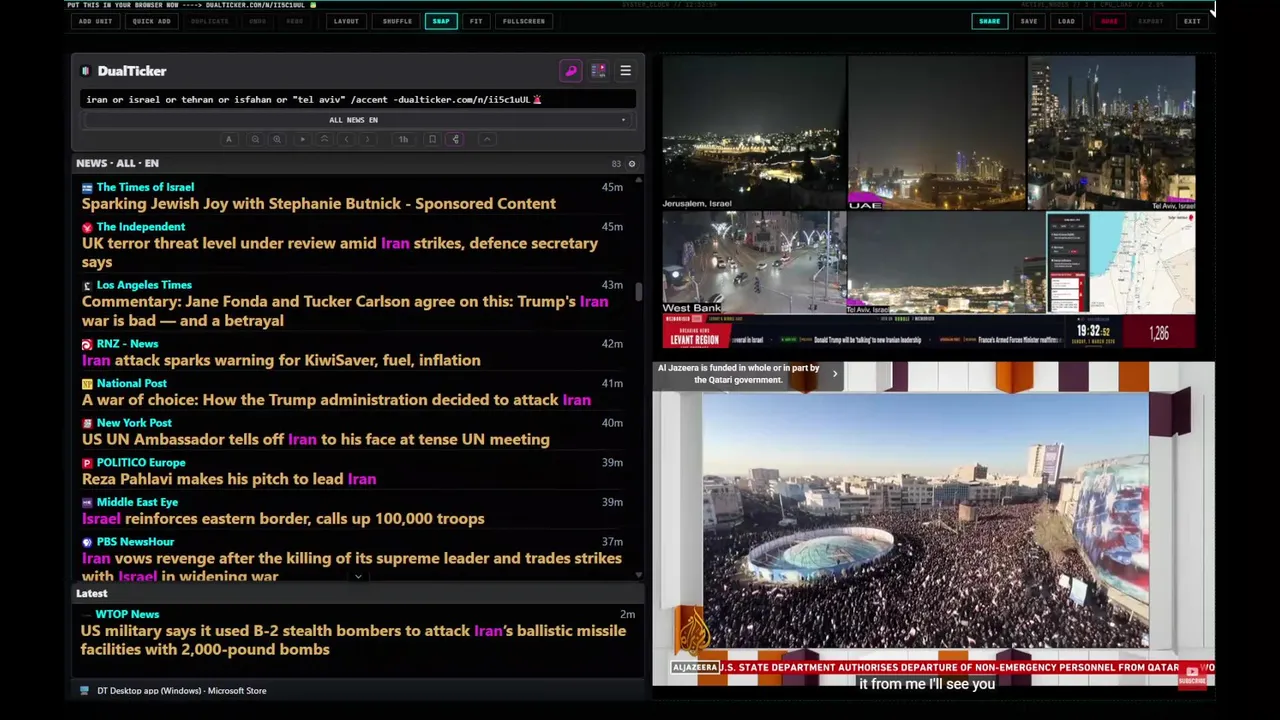1280x720 pixels.
Task: Click the RNZ News source icon
Action: [87, 344]
